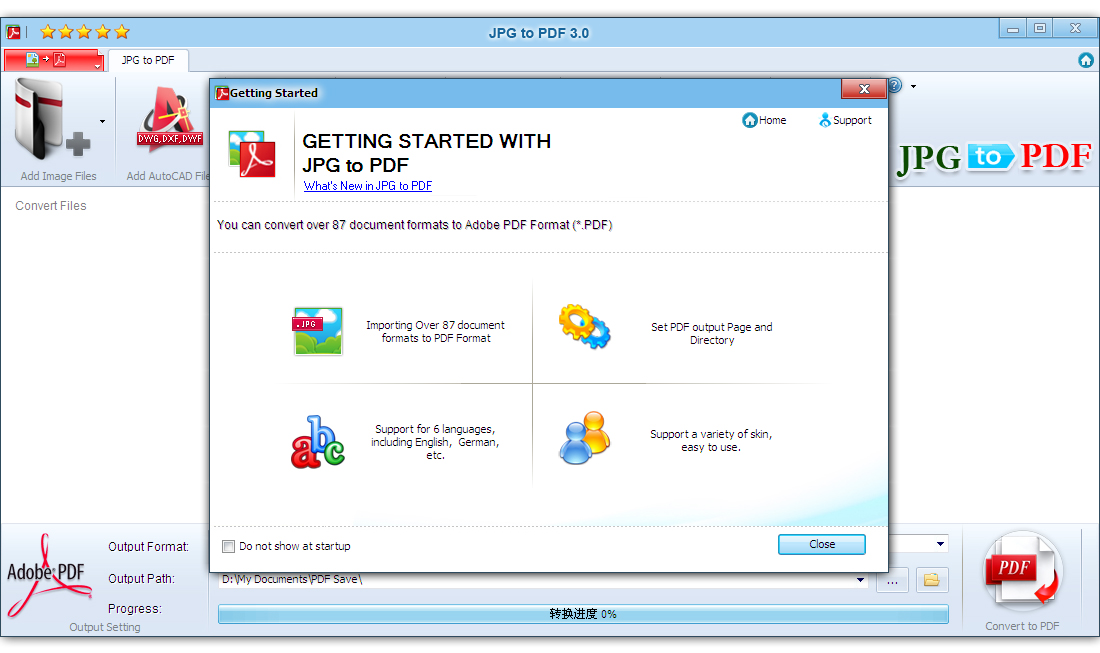Click the abc languages icon
Screen dimensions: 1100x653
(x=318, y=442)
